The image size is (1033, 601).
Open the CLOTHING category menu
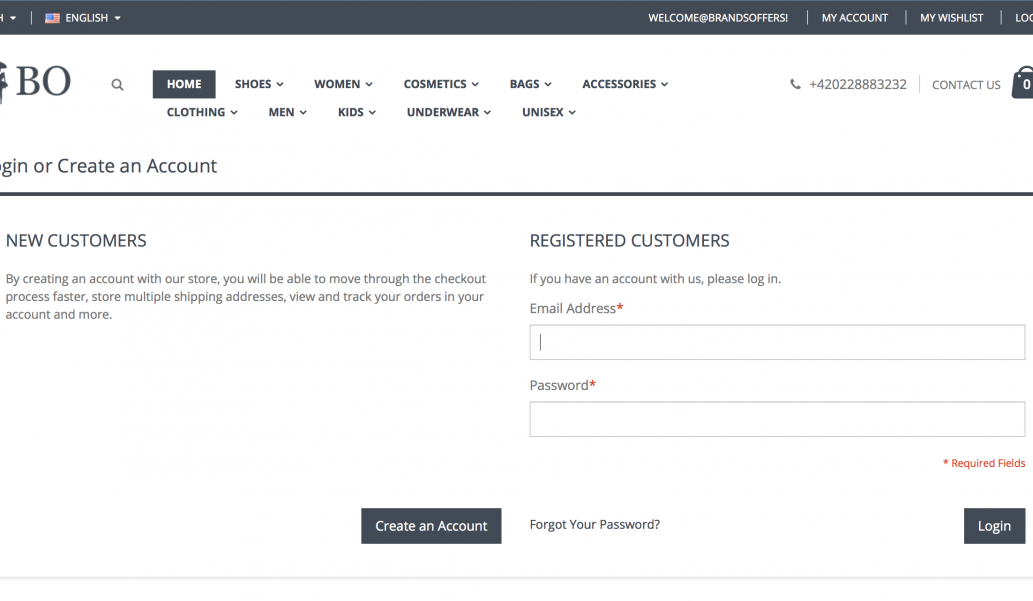(x=202, y=112)
